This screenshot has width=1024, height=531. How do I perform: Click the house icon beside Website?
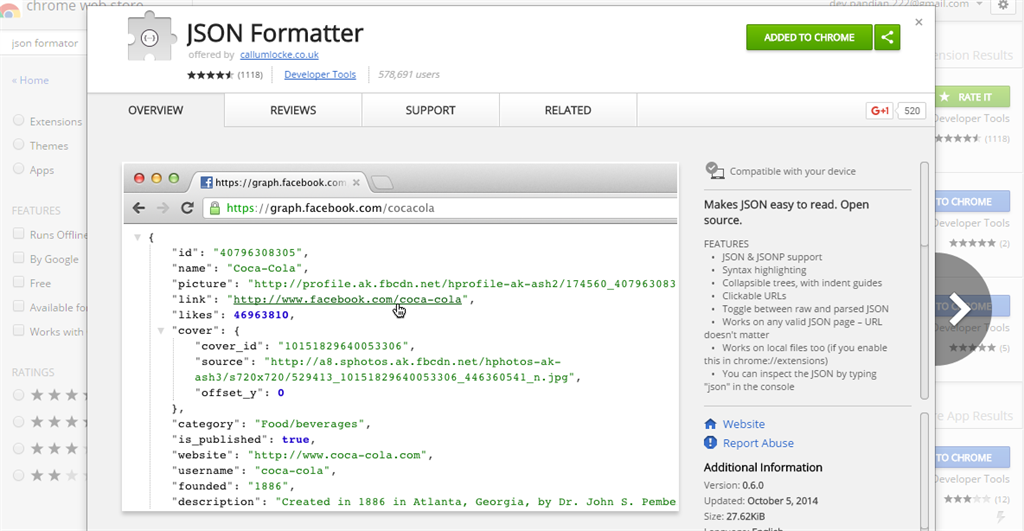pos(710,424)
